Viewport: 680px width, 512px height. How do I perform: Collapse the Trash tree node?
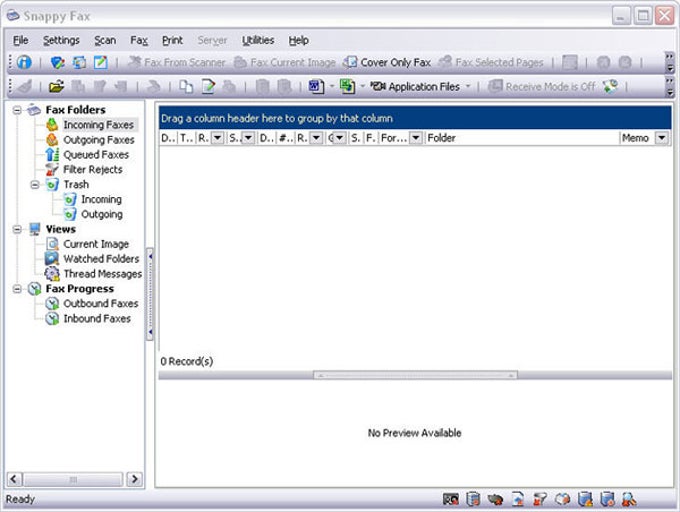35,185
